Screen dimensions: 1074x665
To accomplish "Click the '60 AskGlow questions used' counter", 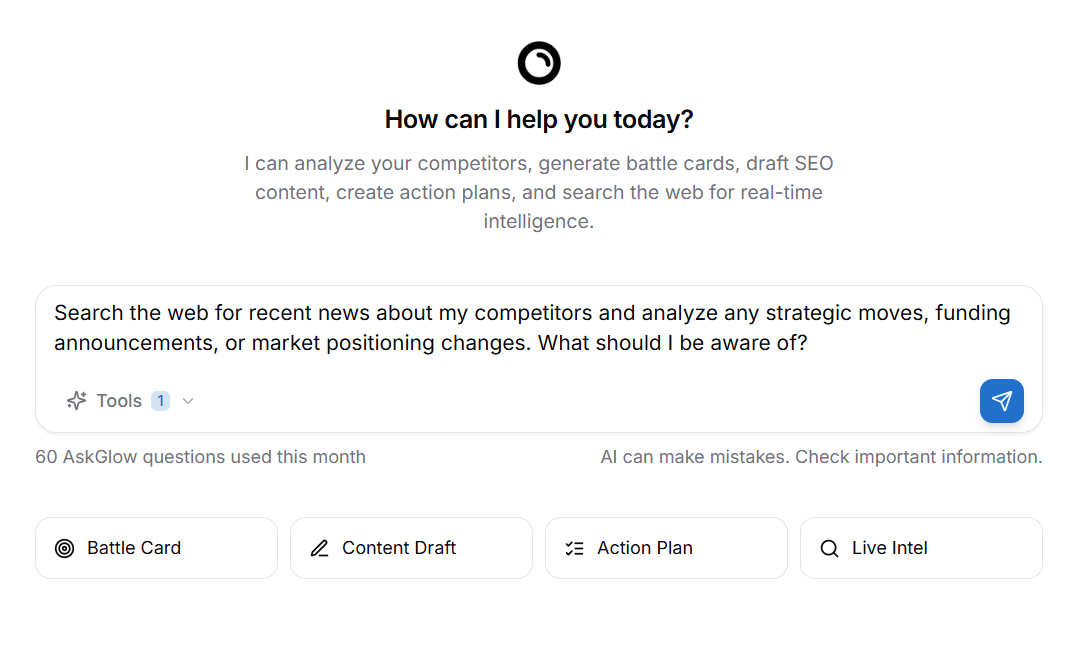I will (x=200, y=456).
